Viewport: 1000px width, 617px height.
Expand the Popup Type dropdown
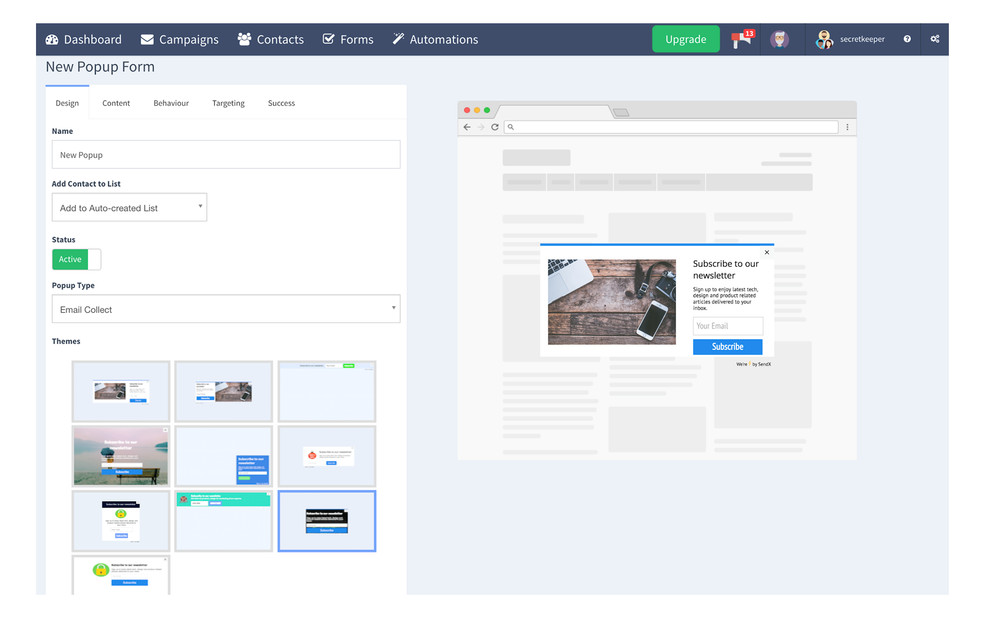(x=226, y=309)
